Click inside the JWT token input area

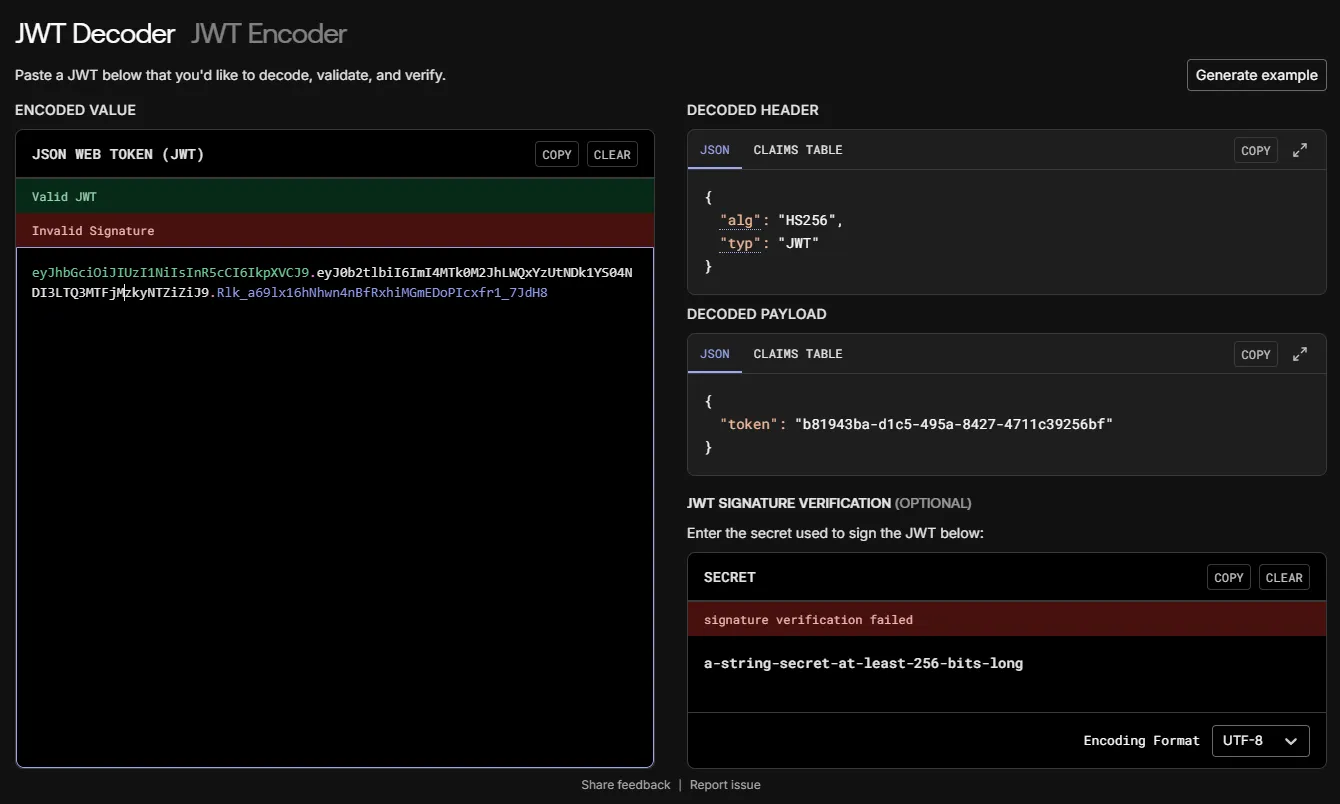335,450
